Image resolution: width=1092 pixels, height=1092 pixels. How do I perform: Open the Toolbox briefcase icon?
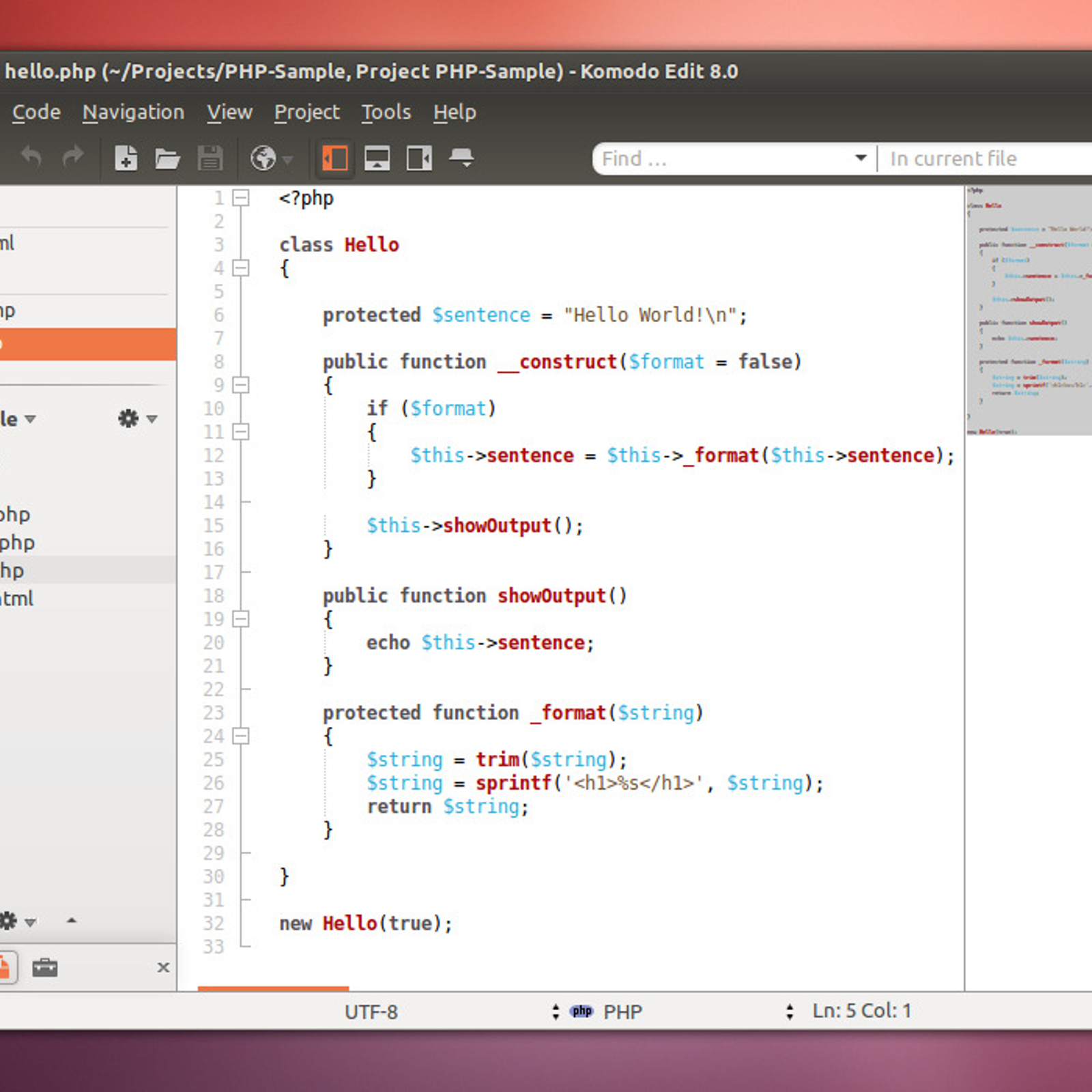pyautogui.click(x=45, y=967)
